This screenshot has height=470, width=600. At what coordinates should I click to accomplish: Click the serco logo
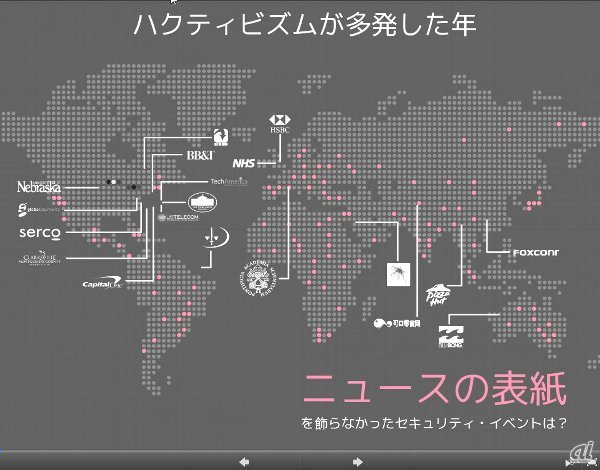[40, 233]
